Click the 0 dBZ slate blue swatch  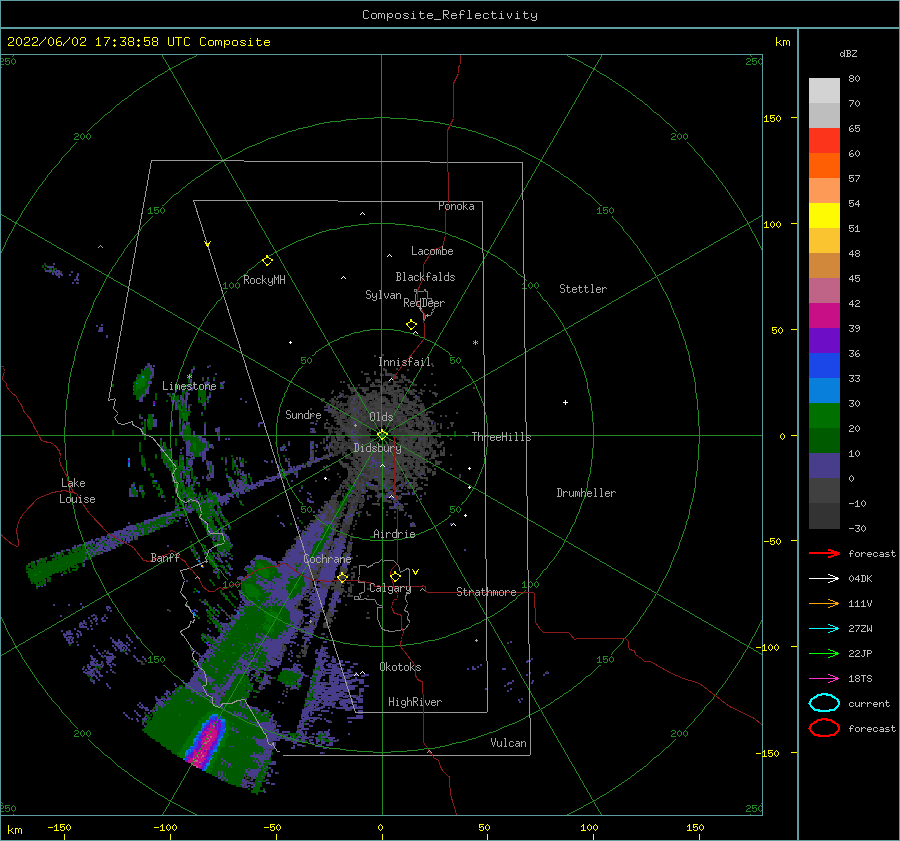point(824,466)
